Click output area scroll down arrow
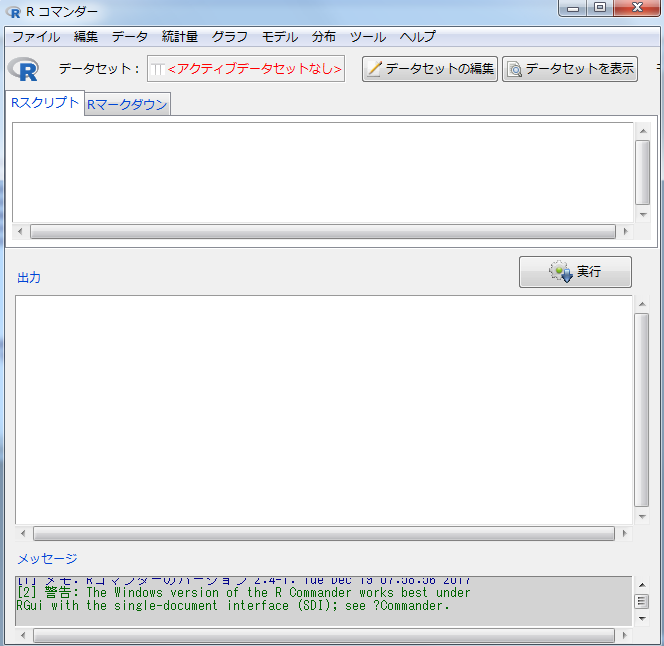The height and width of the screenshot is (646, 664). point(642,517)
